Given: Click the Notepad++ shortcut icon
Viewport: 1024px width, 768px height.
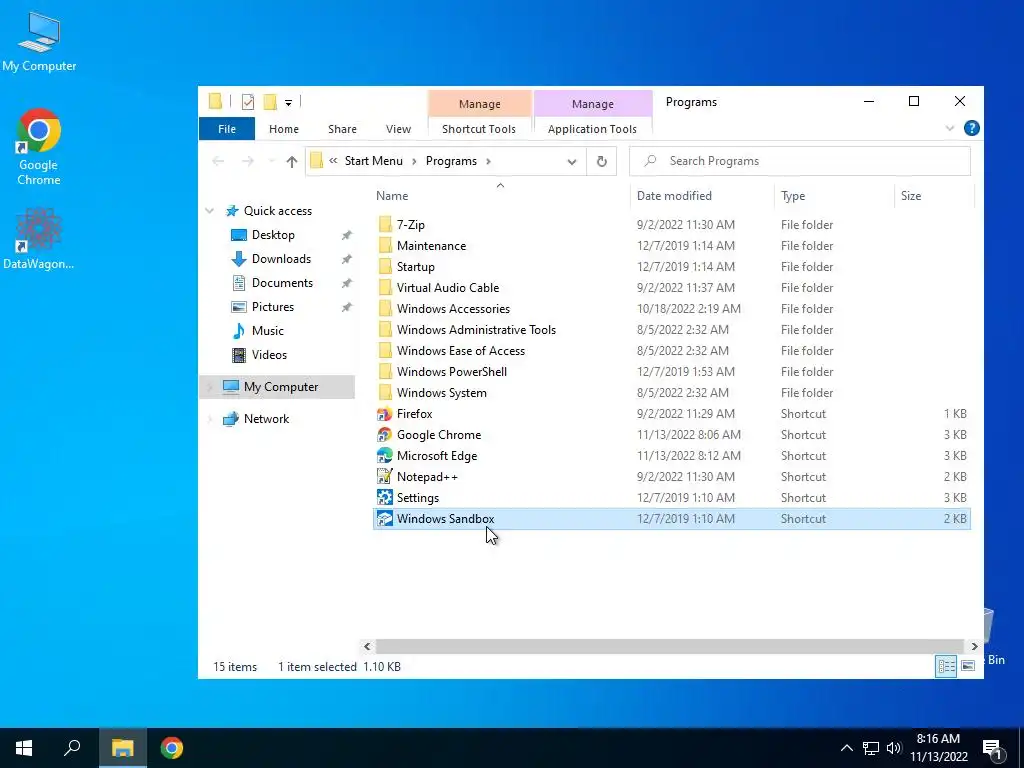Looking at the screenshot, I should [385, 477].
